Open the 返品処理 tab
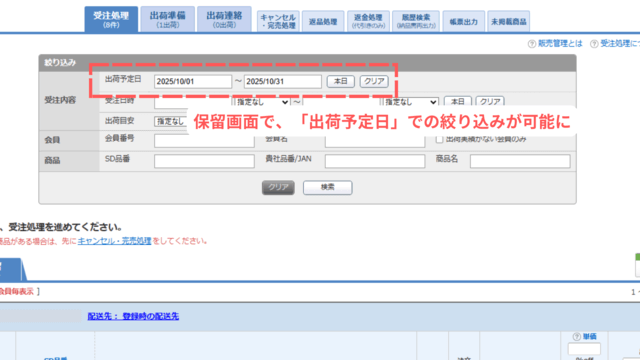Image resolution: width=640 pixels, height=360 pixels. tap(323, 21)
